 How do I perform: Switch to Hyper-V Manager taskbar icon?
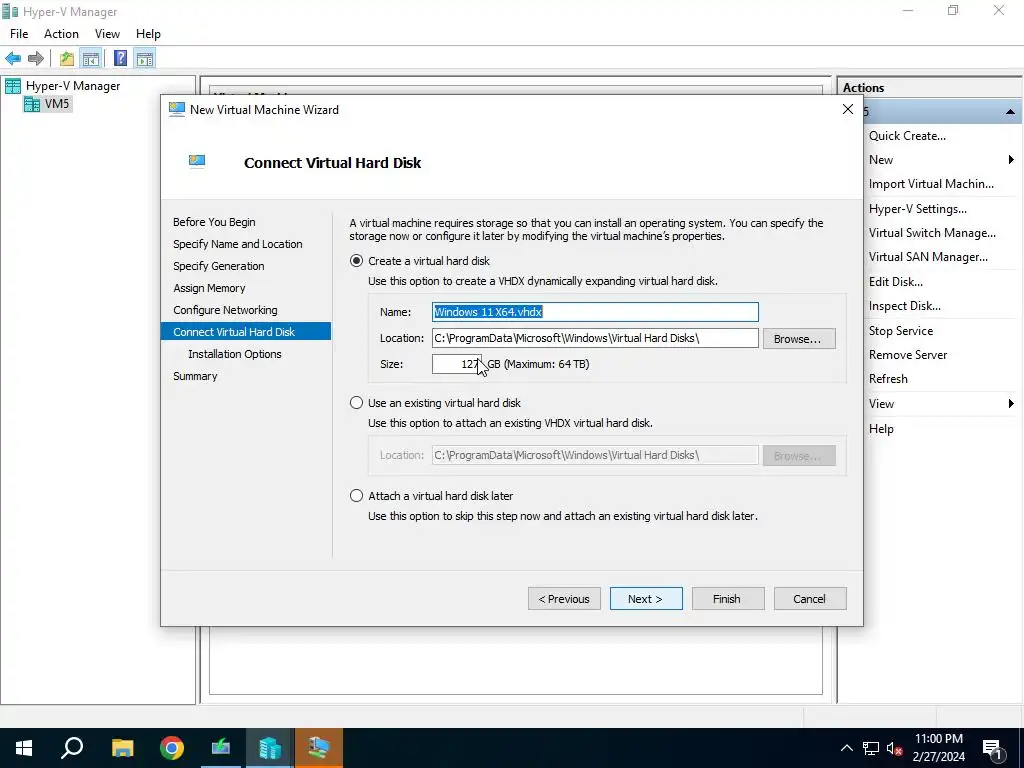pos(270,748)
